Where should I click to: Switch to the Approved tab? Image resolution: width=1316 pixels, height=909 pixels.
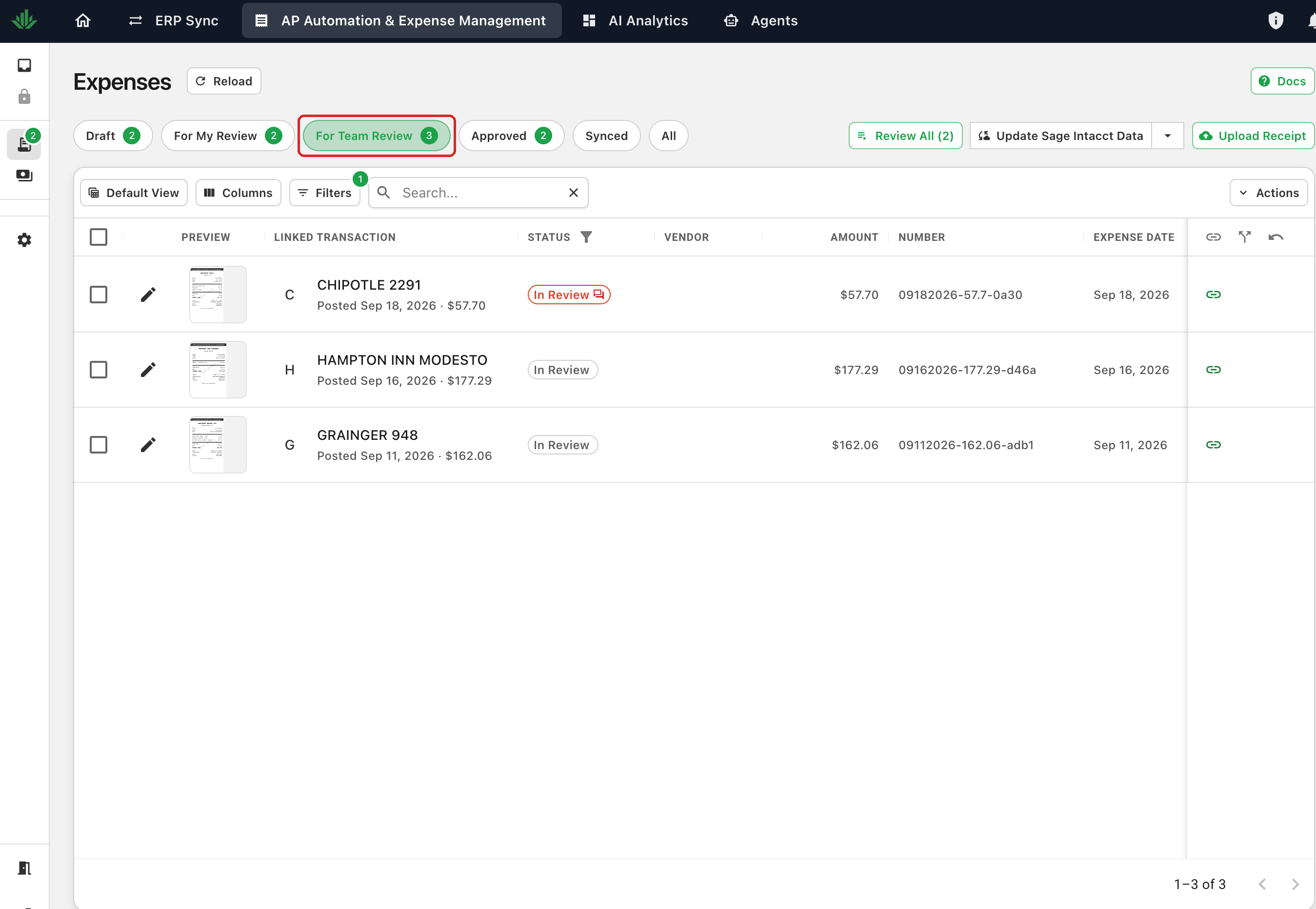(x=511, y=136)
